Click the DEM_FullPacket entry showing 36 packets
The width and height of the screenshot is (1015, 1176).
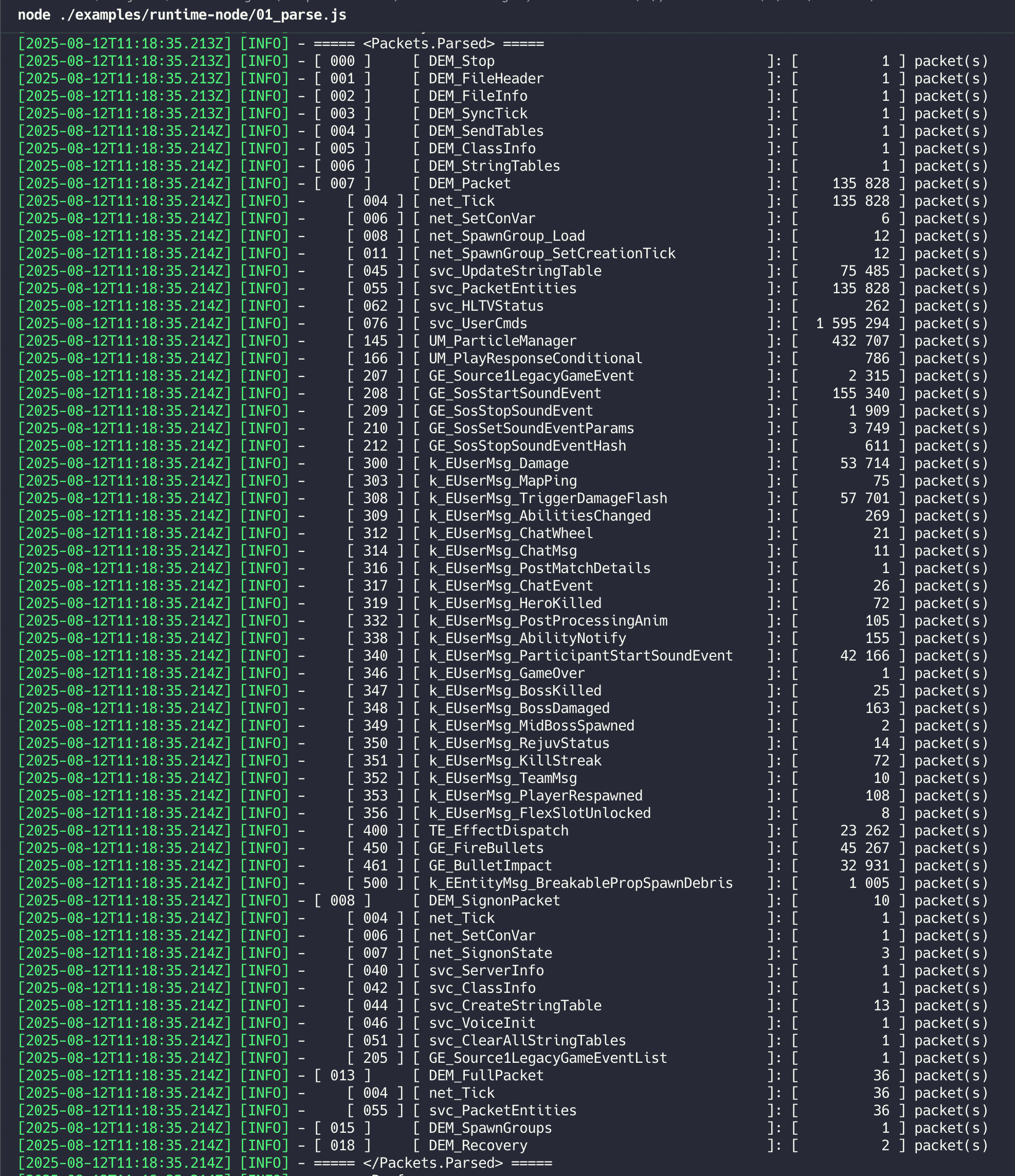click(x=485, y=1075)
